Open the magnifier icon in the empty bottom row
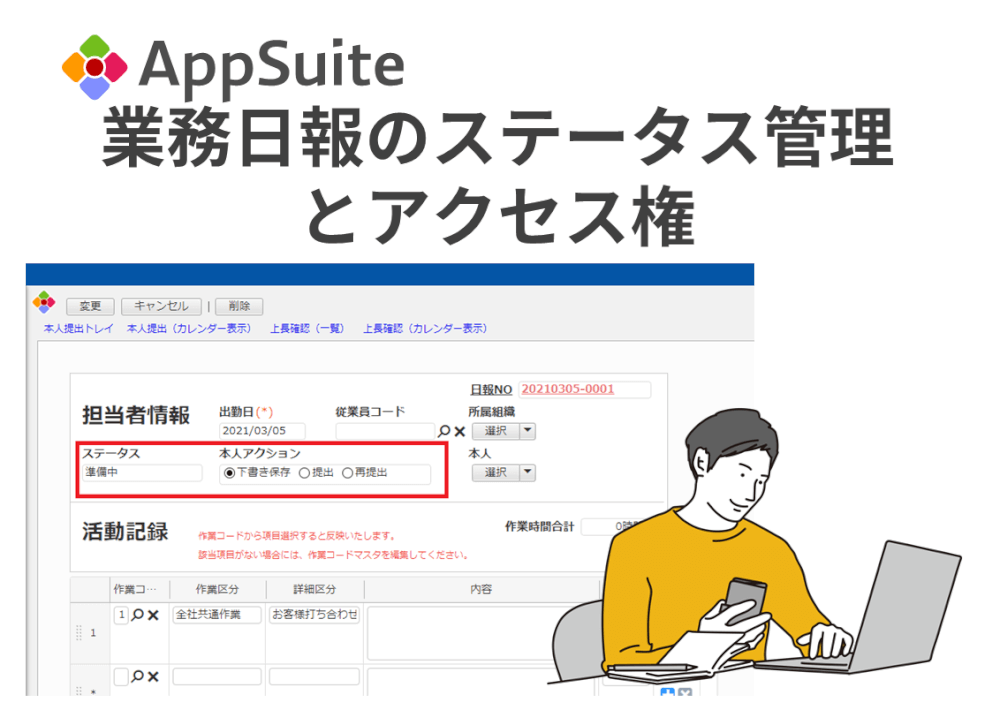 pos(137,675)
